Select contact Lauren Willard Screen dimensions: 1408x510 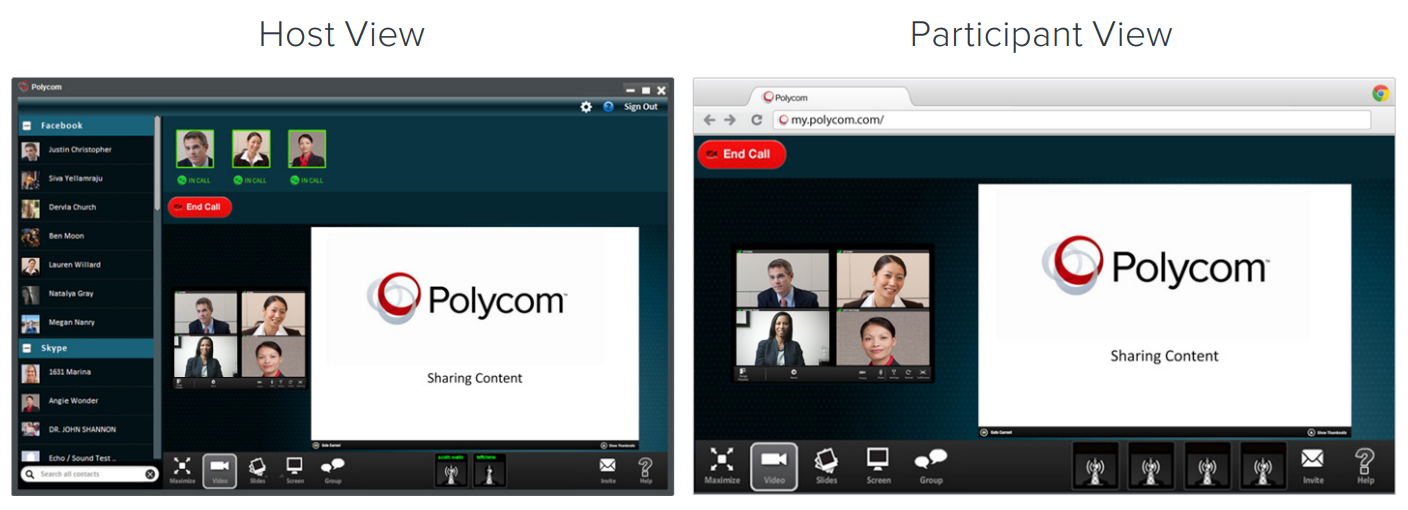pyautogui.click(x=86, y=265)
